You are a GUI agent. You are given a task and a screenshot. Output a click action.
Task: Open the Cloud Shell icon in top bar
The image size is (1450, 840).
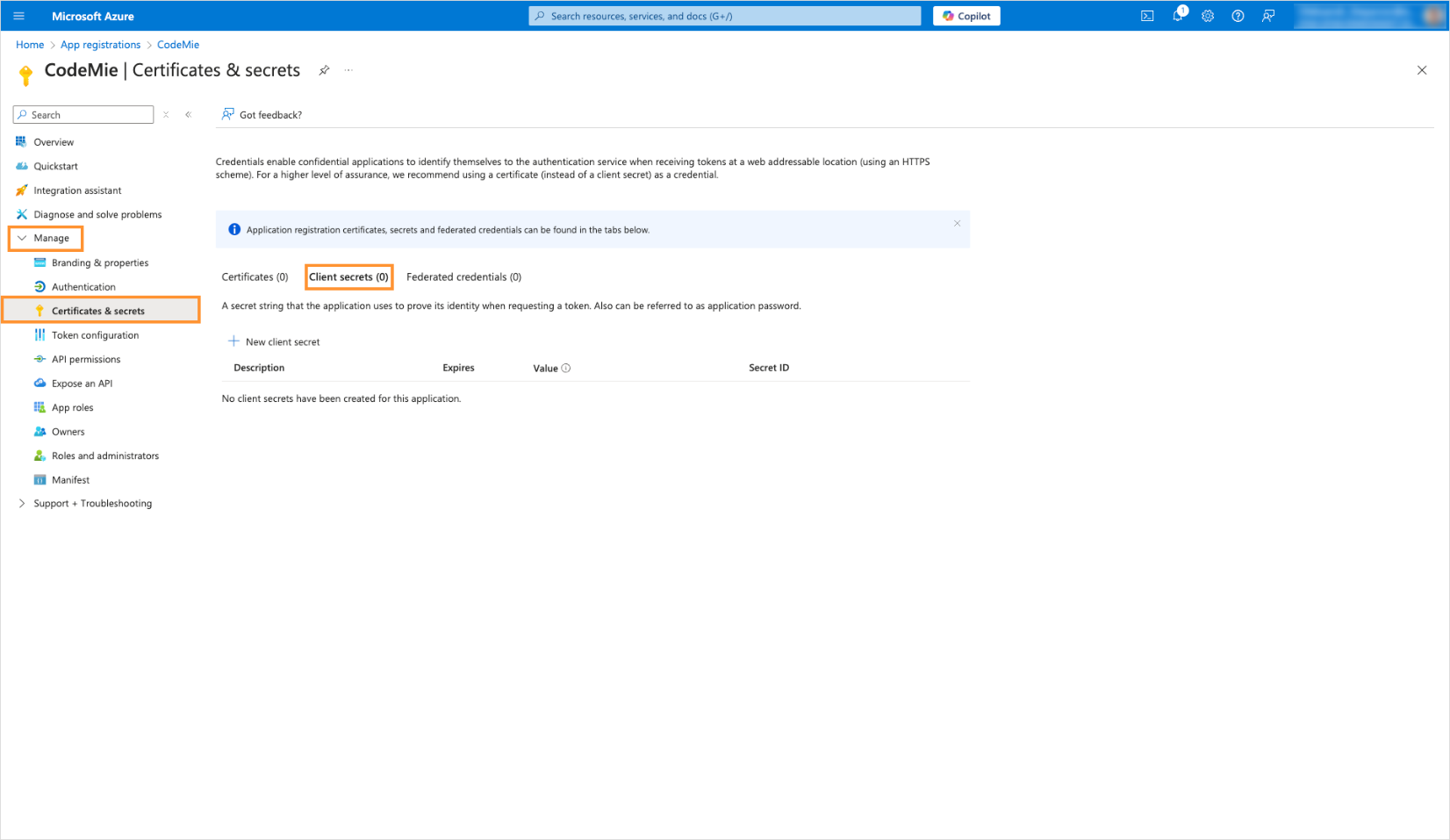pyautogui.click(x=1146, y=16)
